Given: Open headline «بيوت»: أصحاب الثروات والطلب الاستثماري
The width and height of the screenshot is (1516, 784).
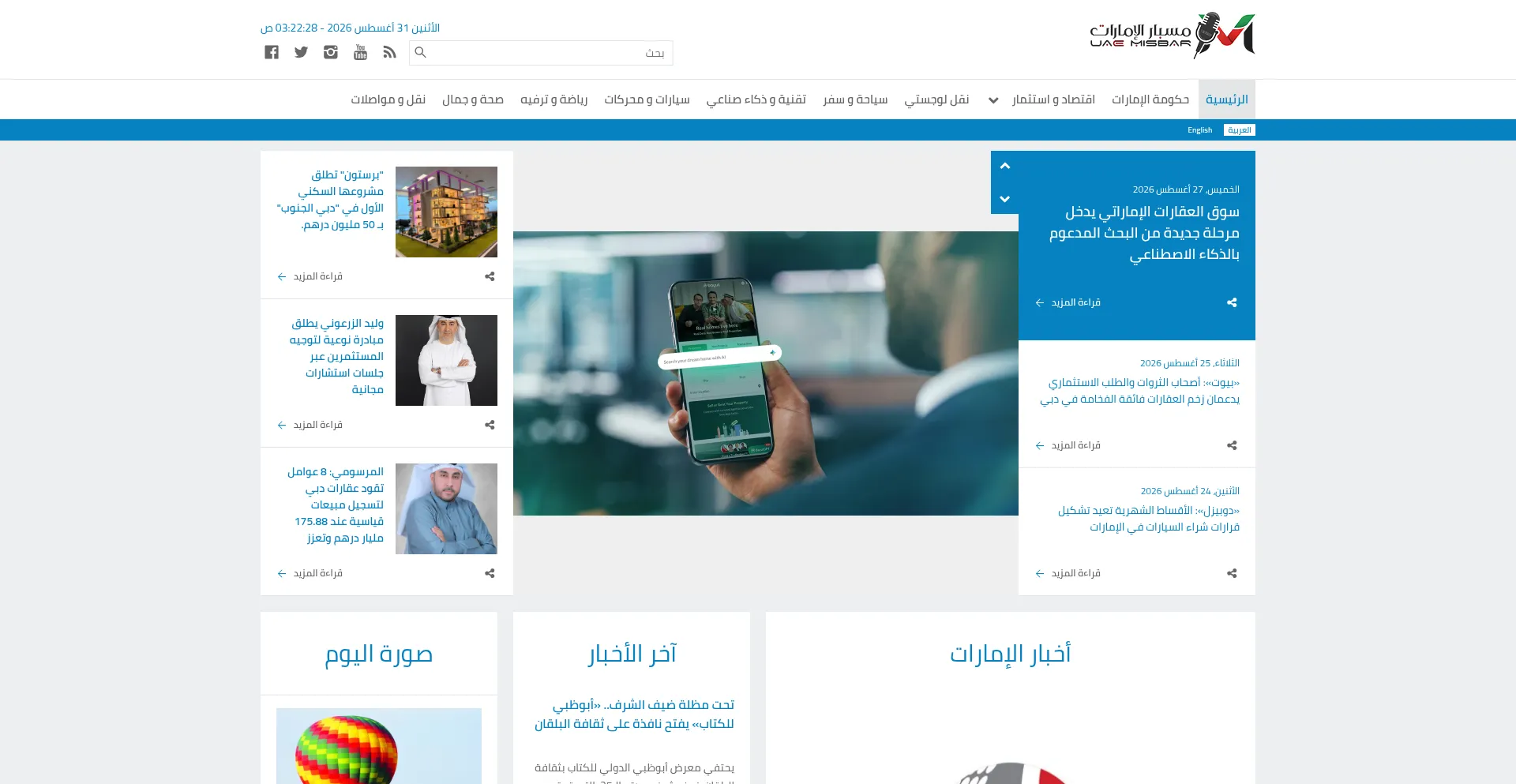Looking at the screenshot, I should pos(1139,391).
